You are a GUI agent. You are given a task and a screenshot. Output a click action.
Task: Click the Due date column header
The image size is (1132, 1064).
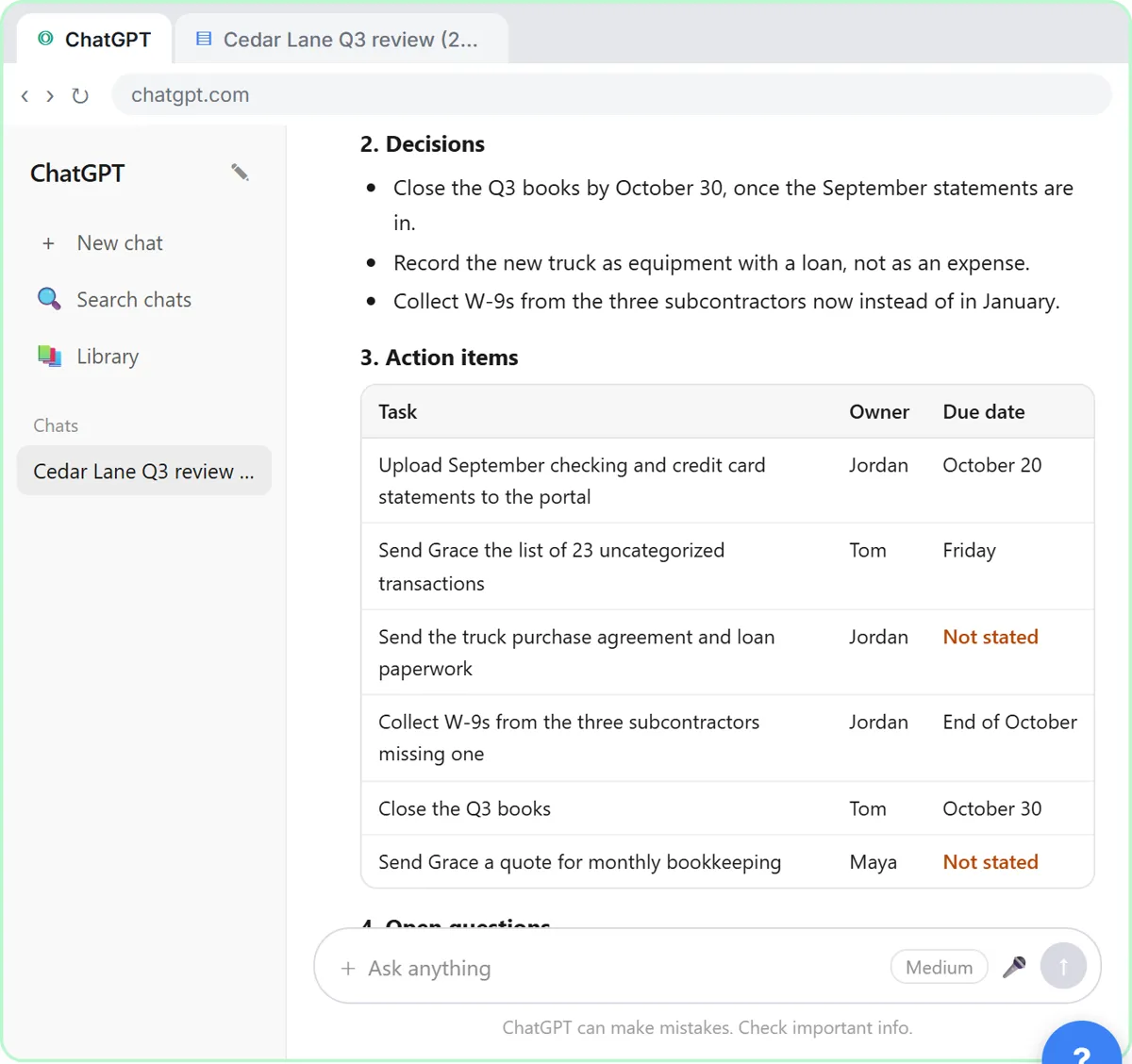(984, 411)
